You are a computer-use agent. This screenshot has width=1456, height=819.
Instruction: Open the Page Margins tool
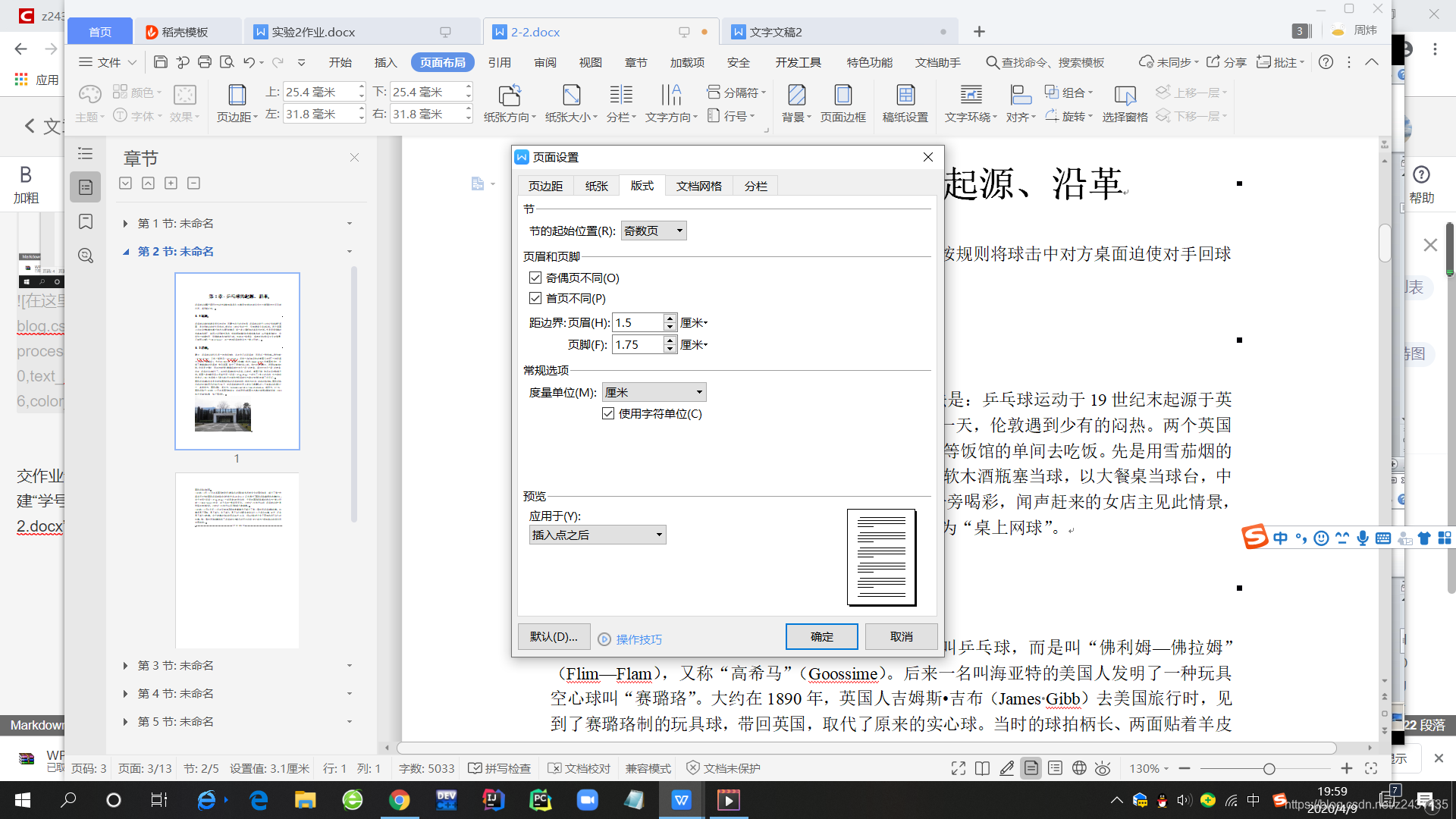click(237, 102)
